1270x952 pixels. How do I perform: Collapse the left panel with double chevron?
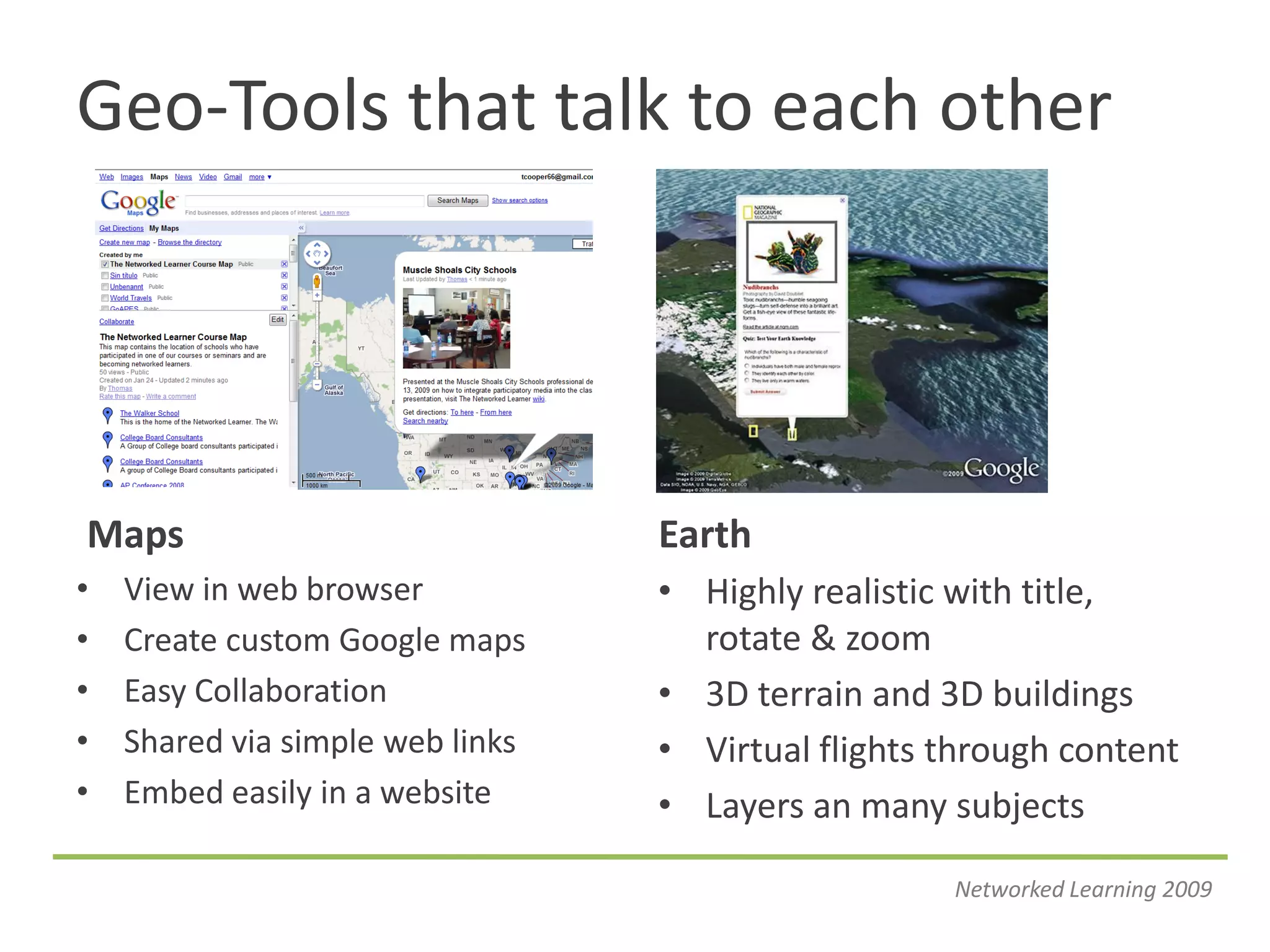(x=301, y=228)
